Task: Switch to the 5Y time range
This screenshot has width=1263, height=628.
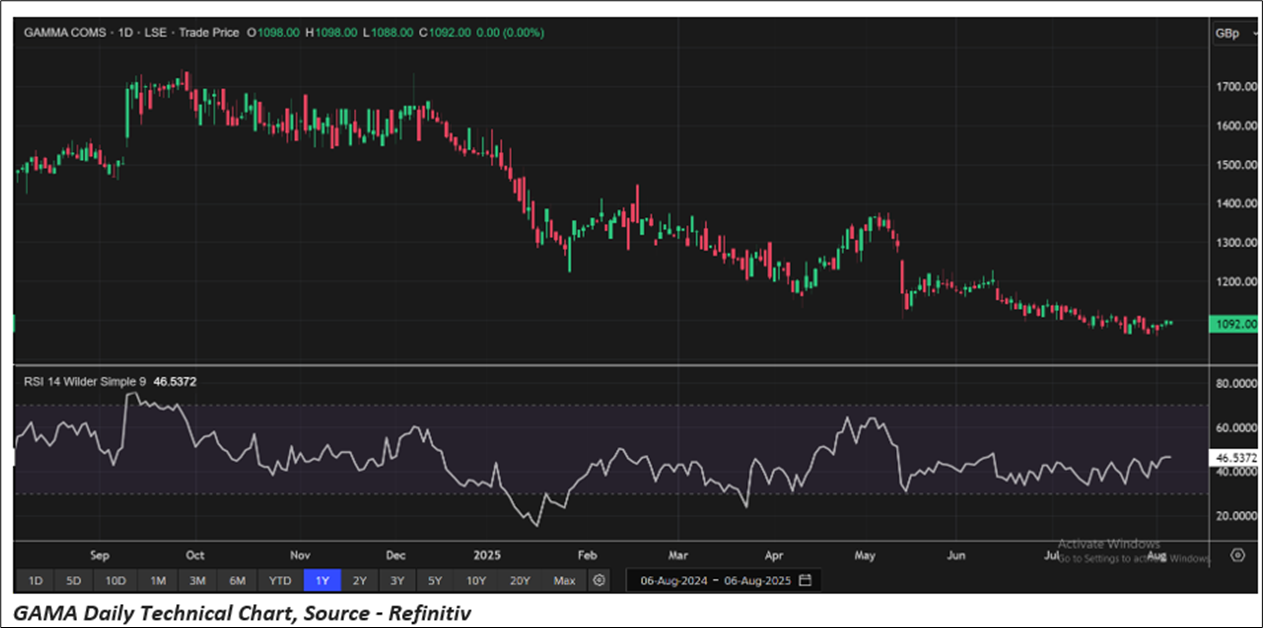Action: pyautogui.click(x=435, y=580)
